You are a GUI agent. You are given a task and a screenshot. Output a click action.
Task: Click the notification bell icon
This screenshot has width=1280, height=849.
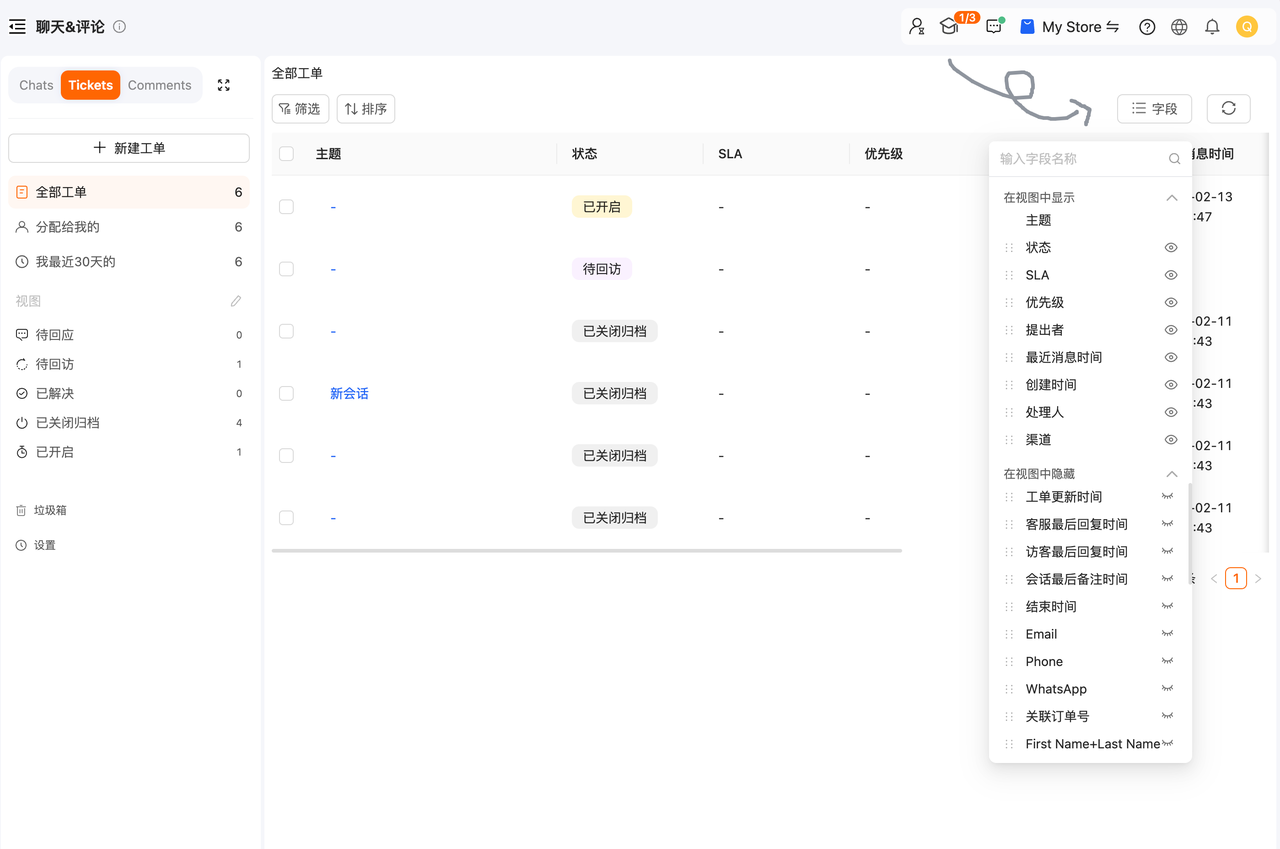1212,27
